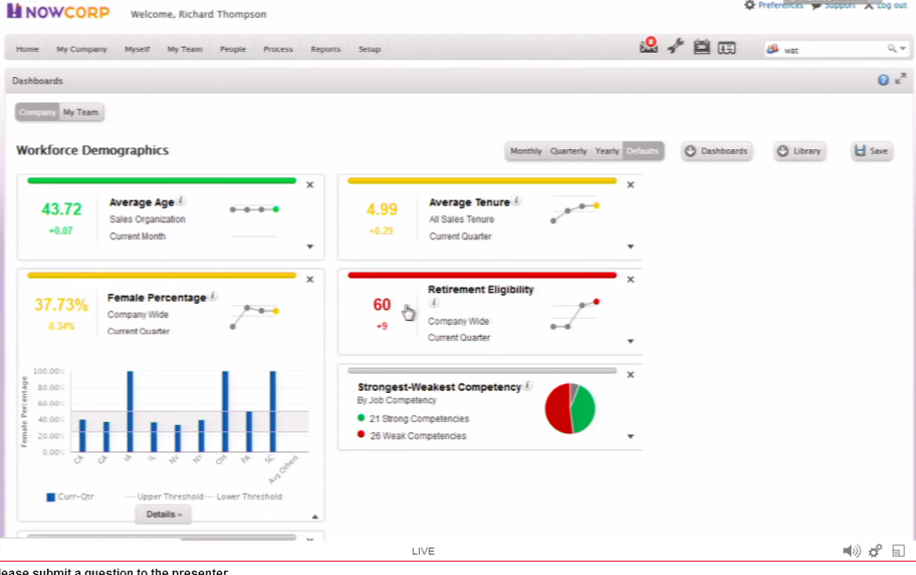Select the Quarterly time period
916x575 pixels.
point(568,151)
